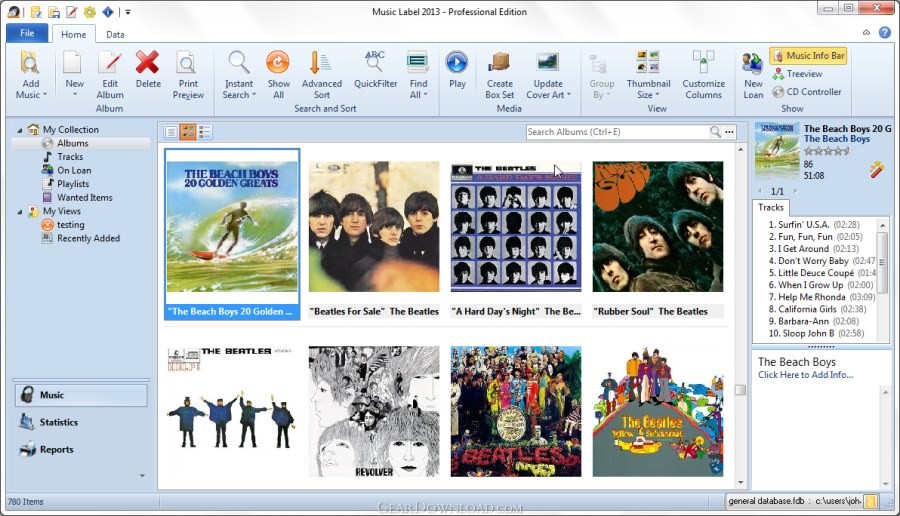Image resolution: width=900 pixels, height=516 pixels.
Task: Open the search options ellipsis menu
Action: coord(729,132)
